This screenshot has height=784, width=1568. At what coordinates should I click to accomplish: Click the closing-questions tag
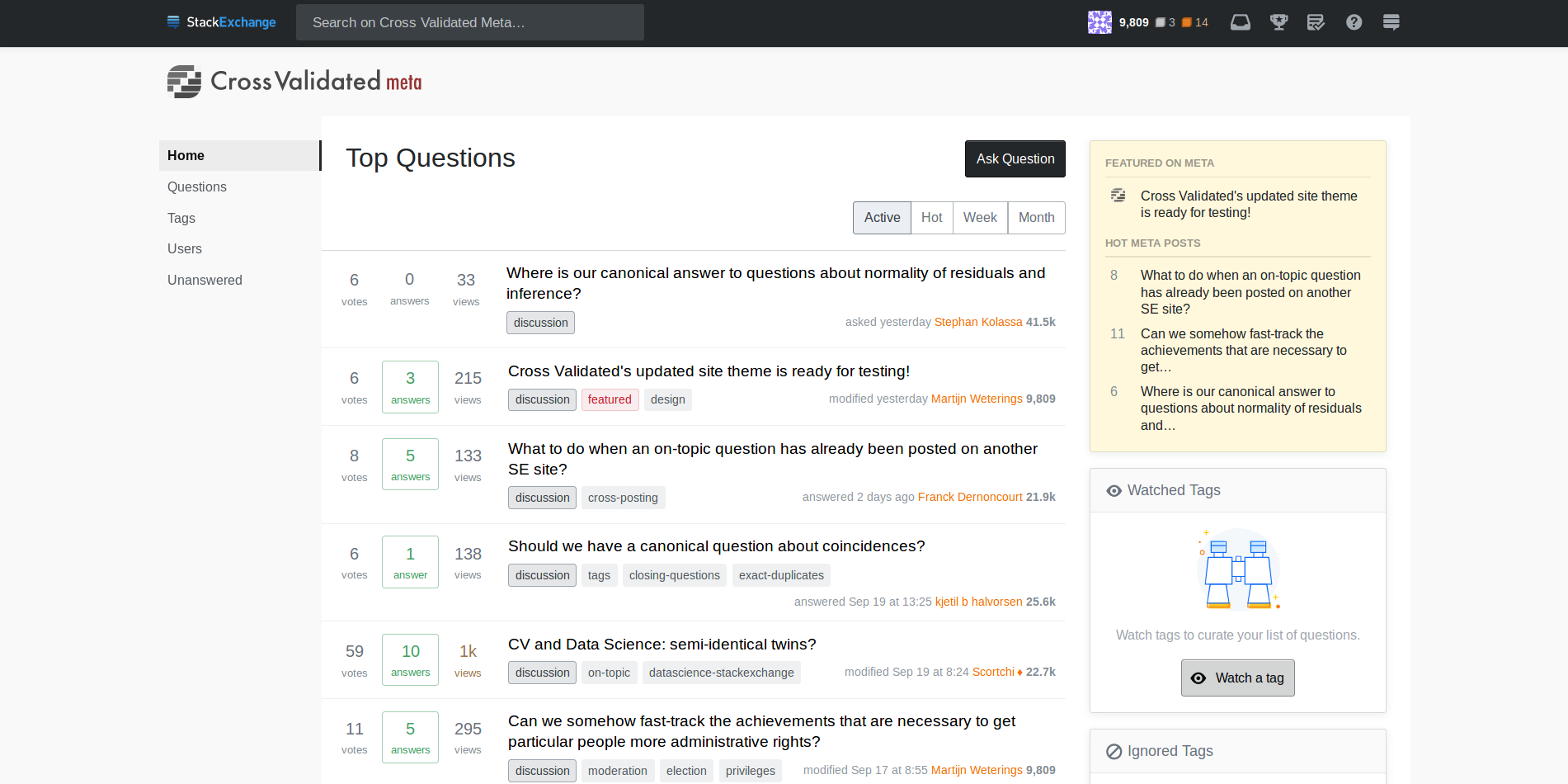[674, 575]
